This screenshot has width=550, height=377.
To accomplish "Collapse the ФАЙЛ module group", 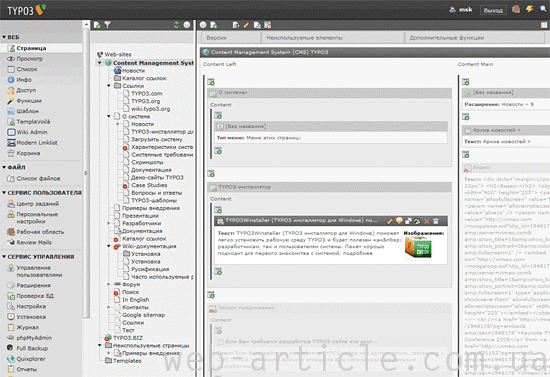I will pos(4,167).
